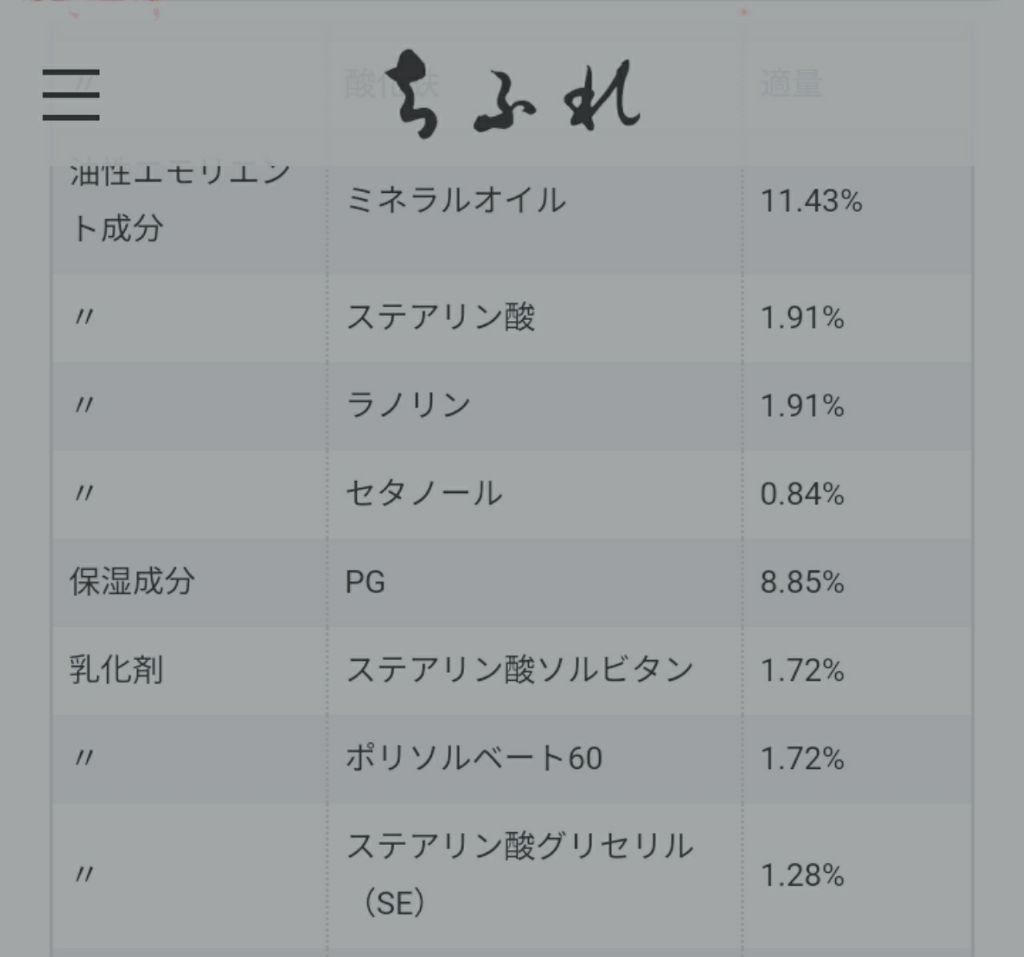
Task: Tap the 1.72% value beside ポリソルベート60
Action: coord(802,758)
